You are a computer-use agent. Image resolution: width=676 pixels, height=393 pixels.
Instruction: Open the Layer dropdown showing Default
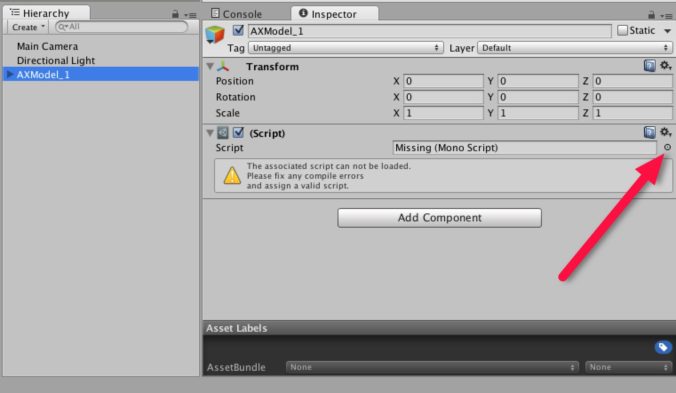click(x=574, y=48)
